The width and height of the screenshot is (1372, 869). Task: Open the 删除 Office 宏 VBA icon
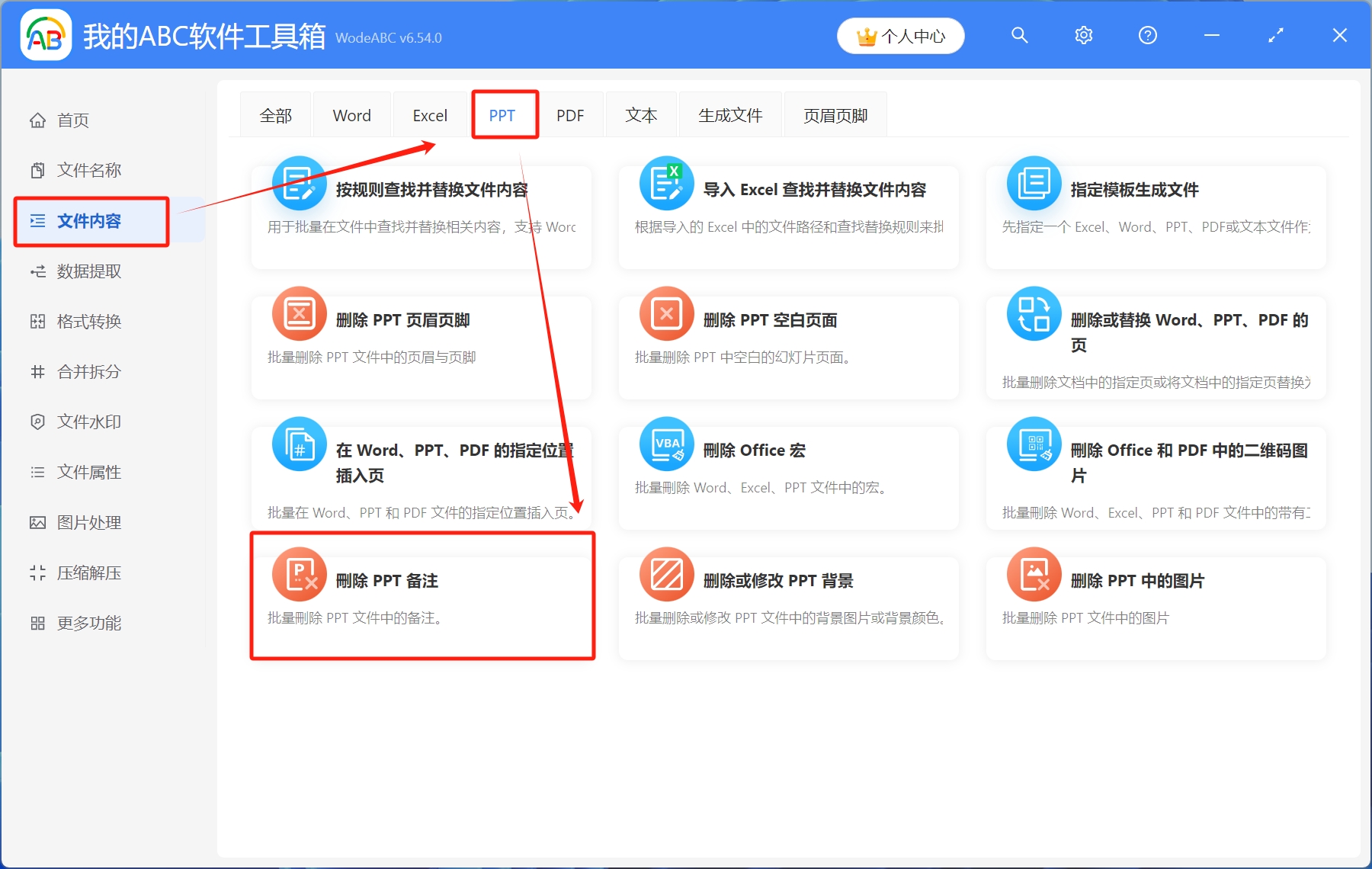[x=666, y=443]
